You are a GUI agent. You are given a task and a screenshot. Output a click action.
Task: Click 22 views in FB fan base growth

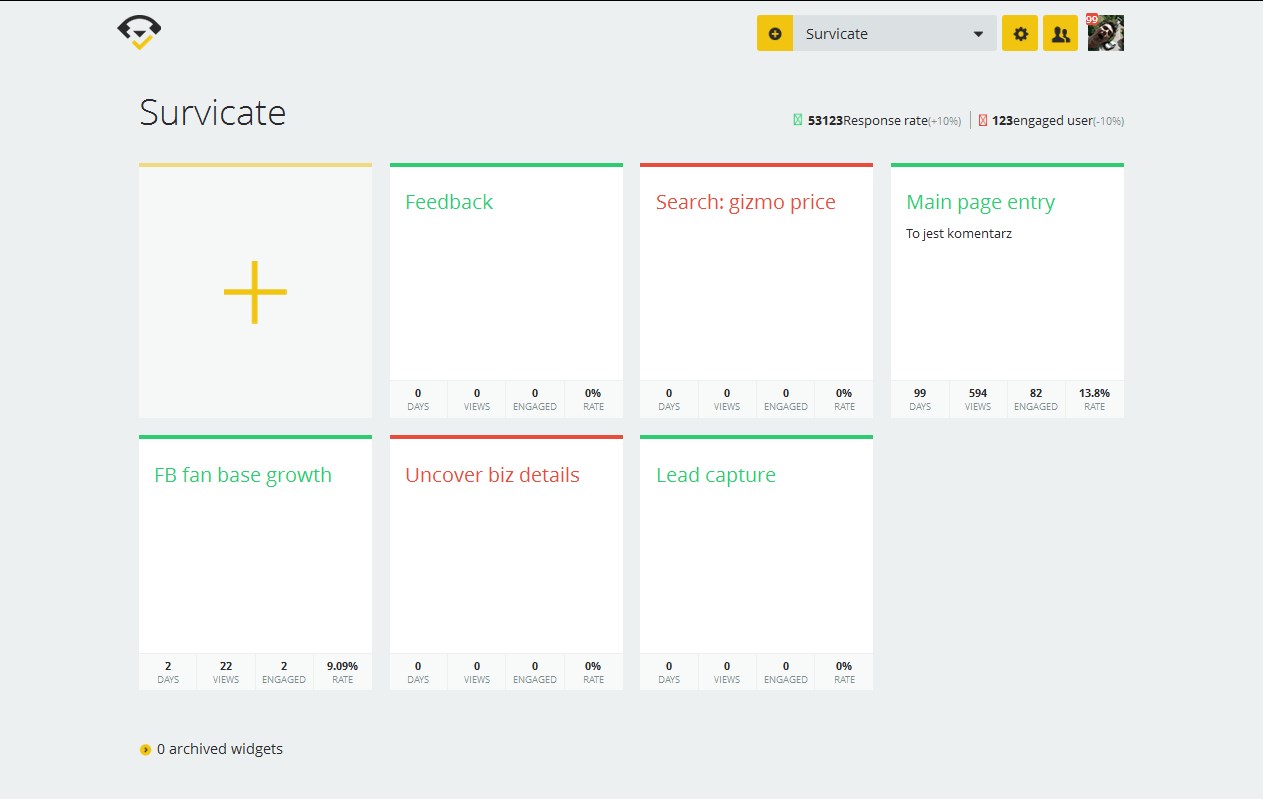(x=226, y=672)
